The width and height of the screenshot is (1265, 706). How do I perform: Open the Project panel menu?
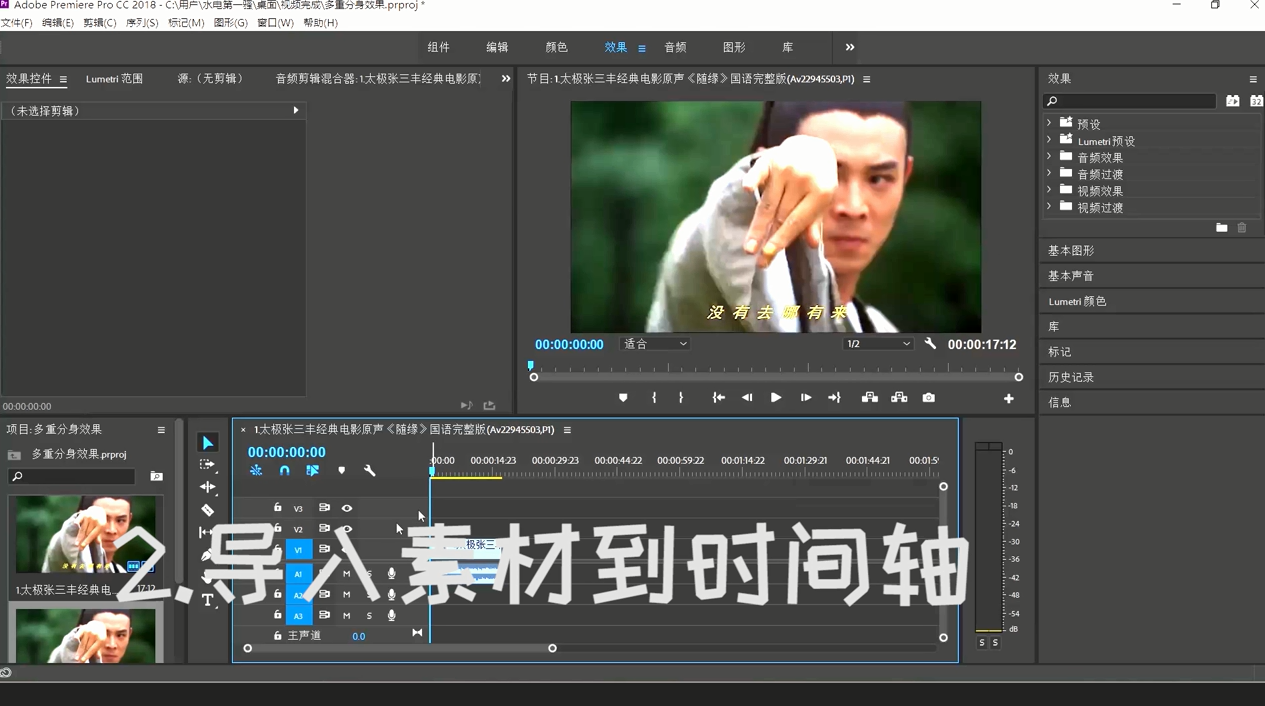point(161,430)
